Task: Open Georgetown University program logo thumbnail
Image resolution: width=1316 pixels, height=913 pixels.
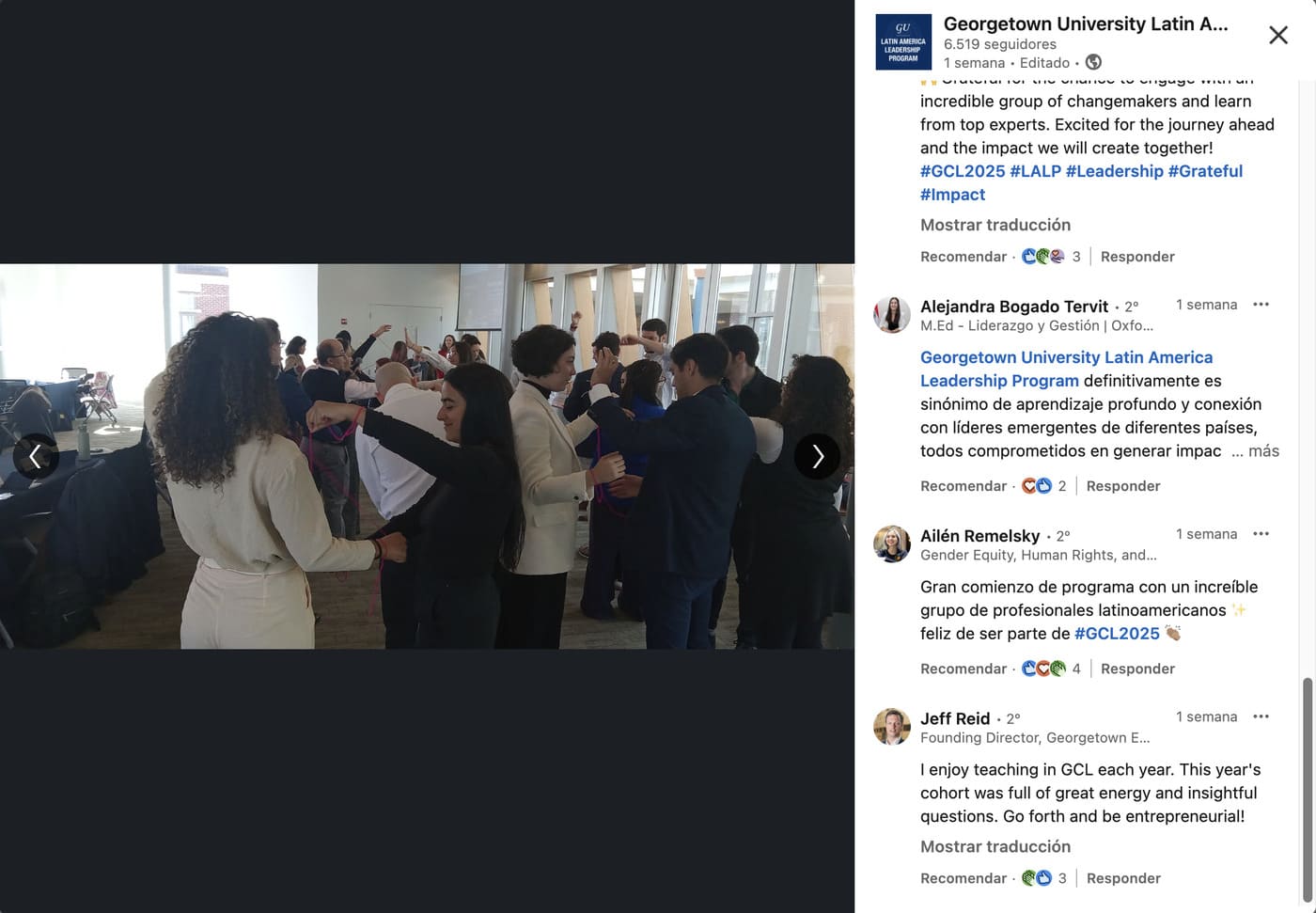Action: click(x=902, y=41)
